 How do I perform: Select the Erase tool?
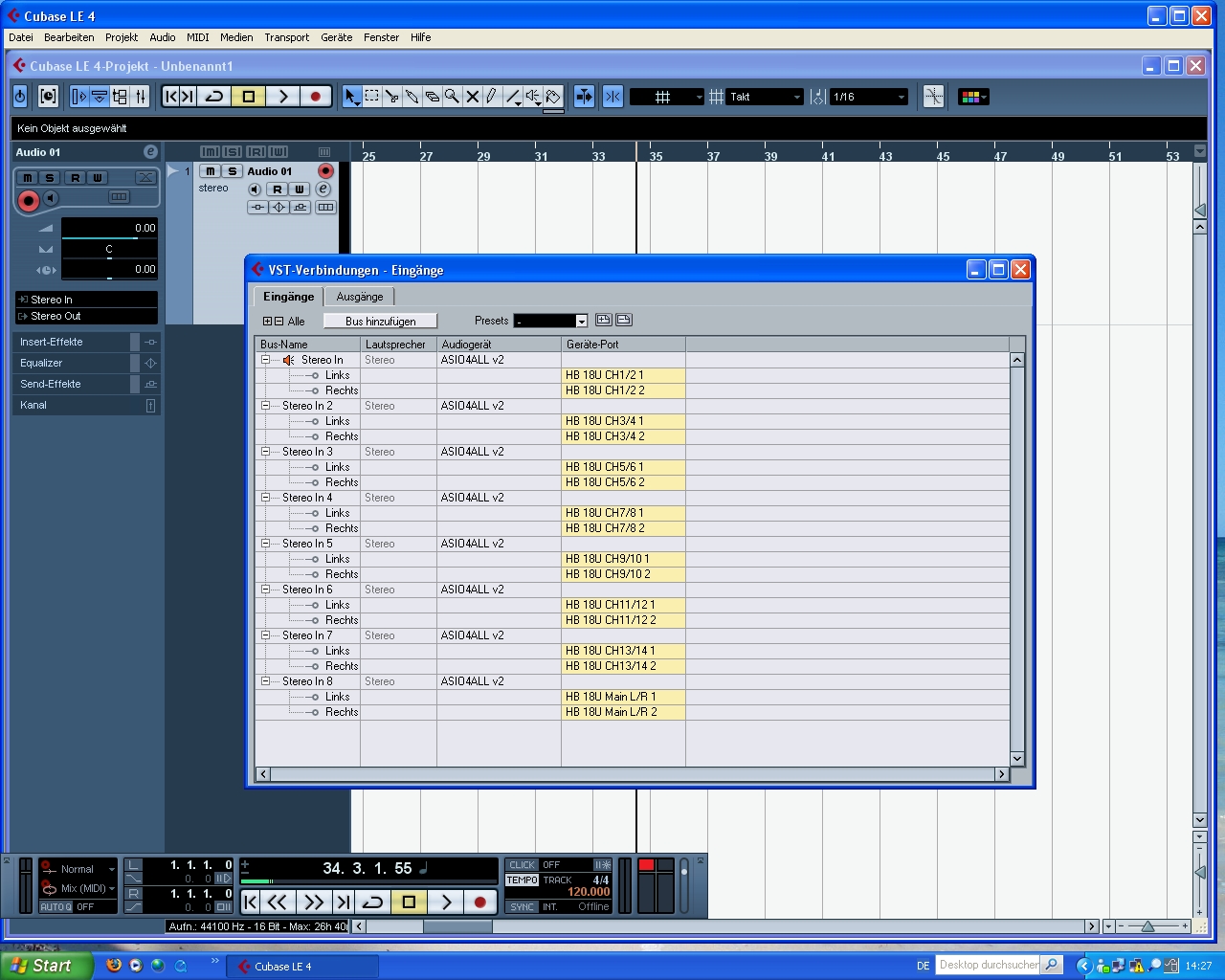pyautogui.click(x=433, y=97)
